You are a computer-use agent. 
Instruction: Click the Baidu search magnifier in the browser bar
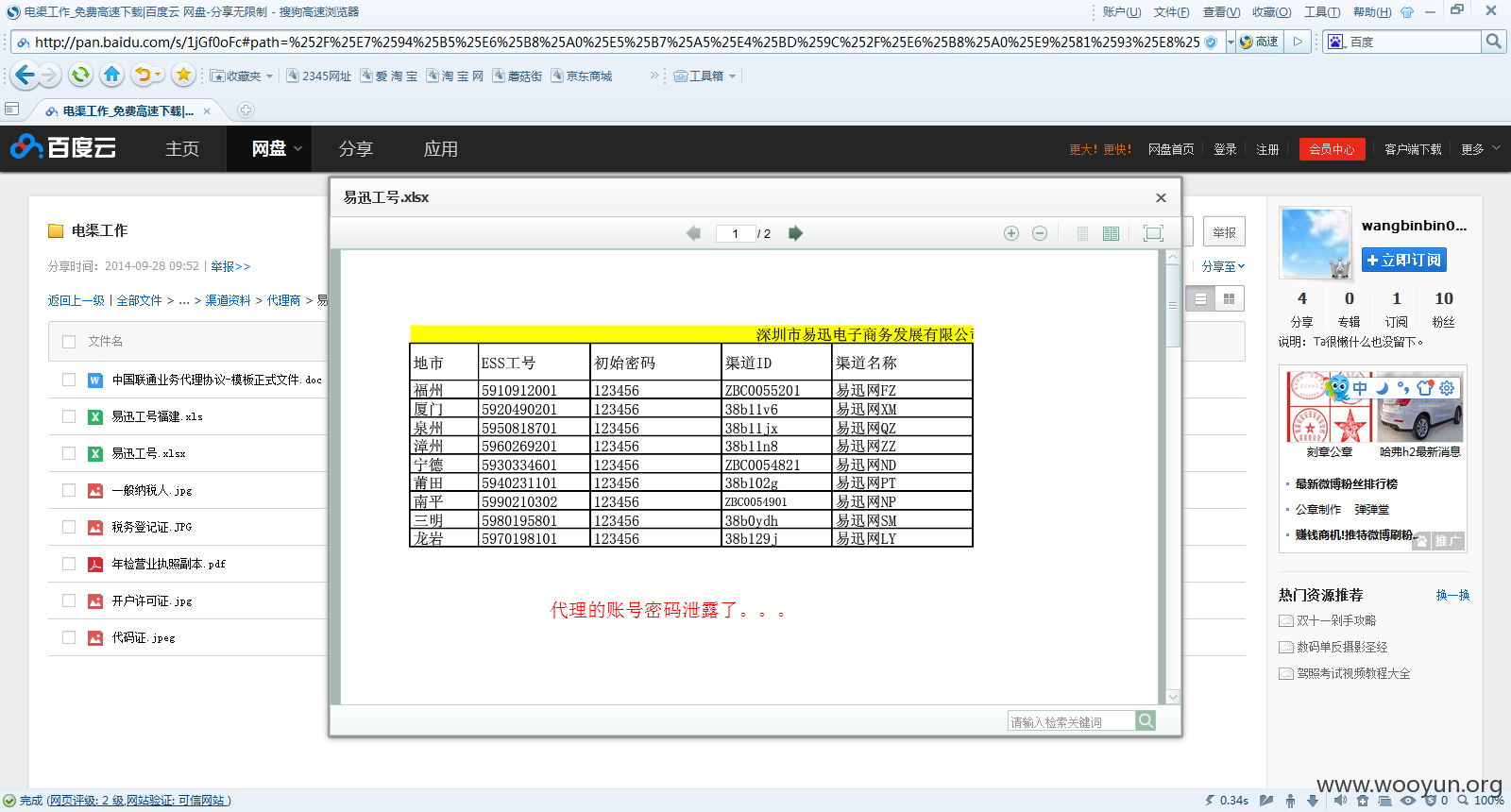[1493, 42]
